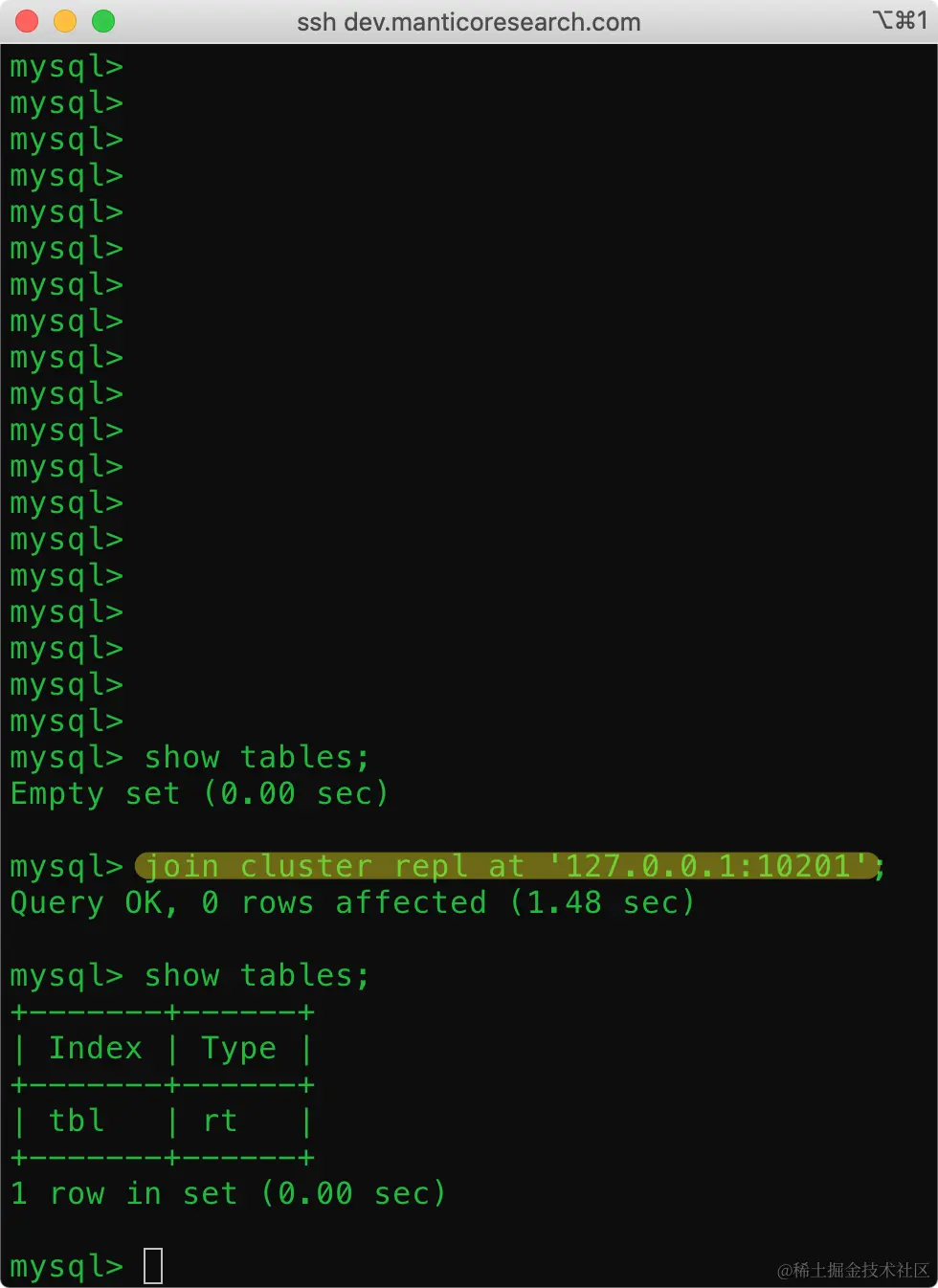This screenshot has width=938, height=1288.
Task: Click the 1 row in set output line
Action: 228,1193
